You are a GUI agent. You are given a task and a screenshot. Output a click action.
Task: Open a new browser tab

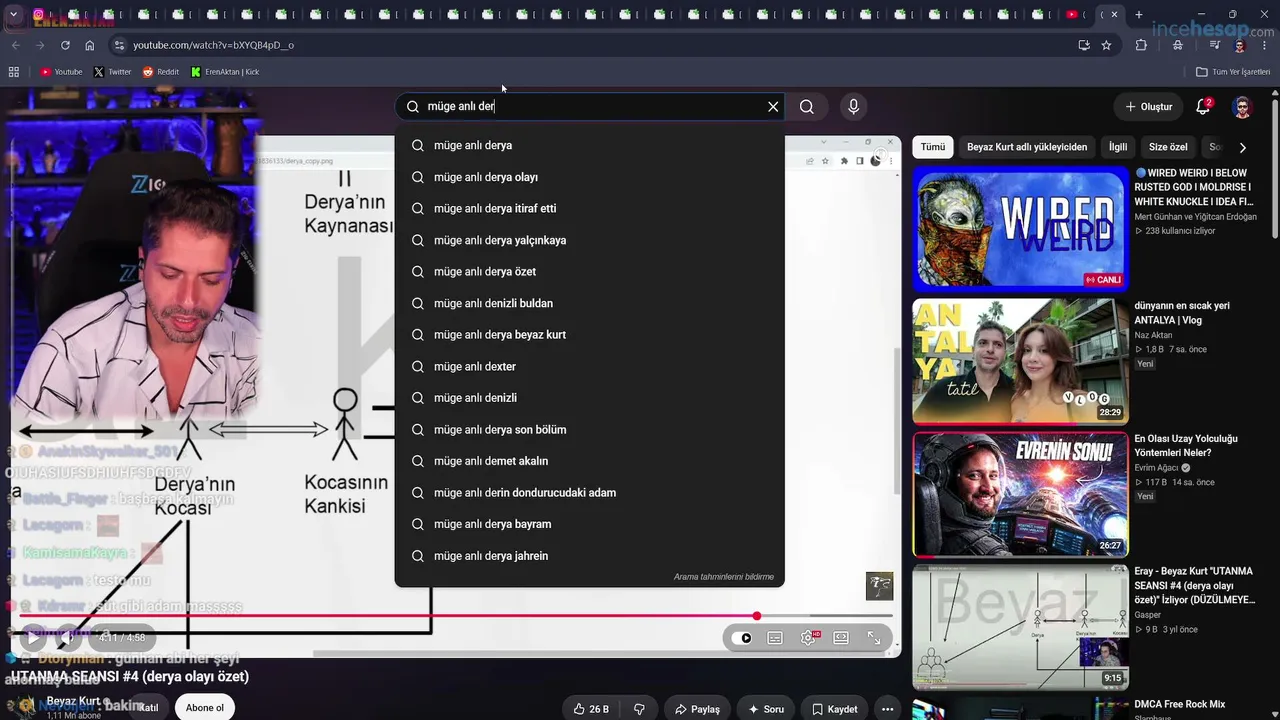pos(1139,15)
